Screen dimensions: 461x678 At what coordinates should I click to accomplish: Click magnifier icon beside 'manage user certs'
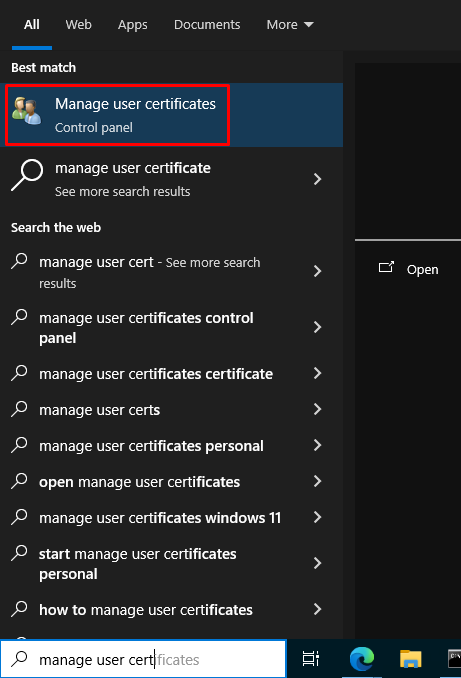pyautogui.click(x=19, y=409)
